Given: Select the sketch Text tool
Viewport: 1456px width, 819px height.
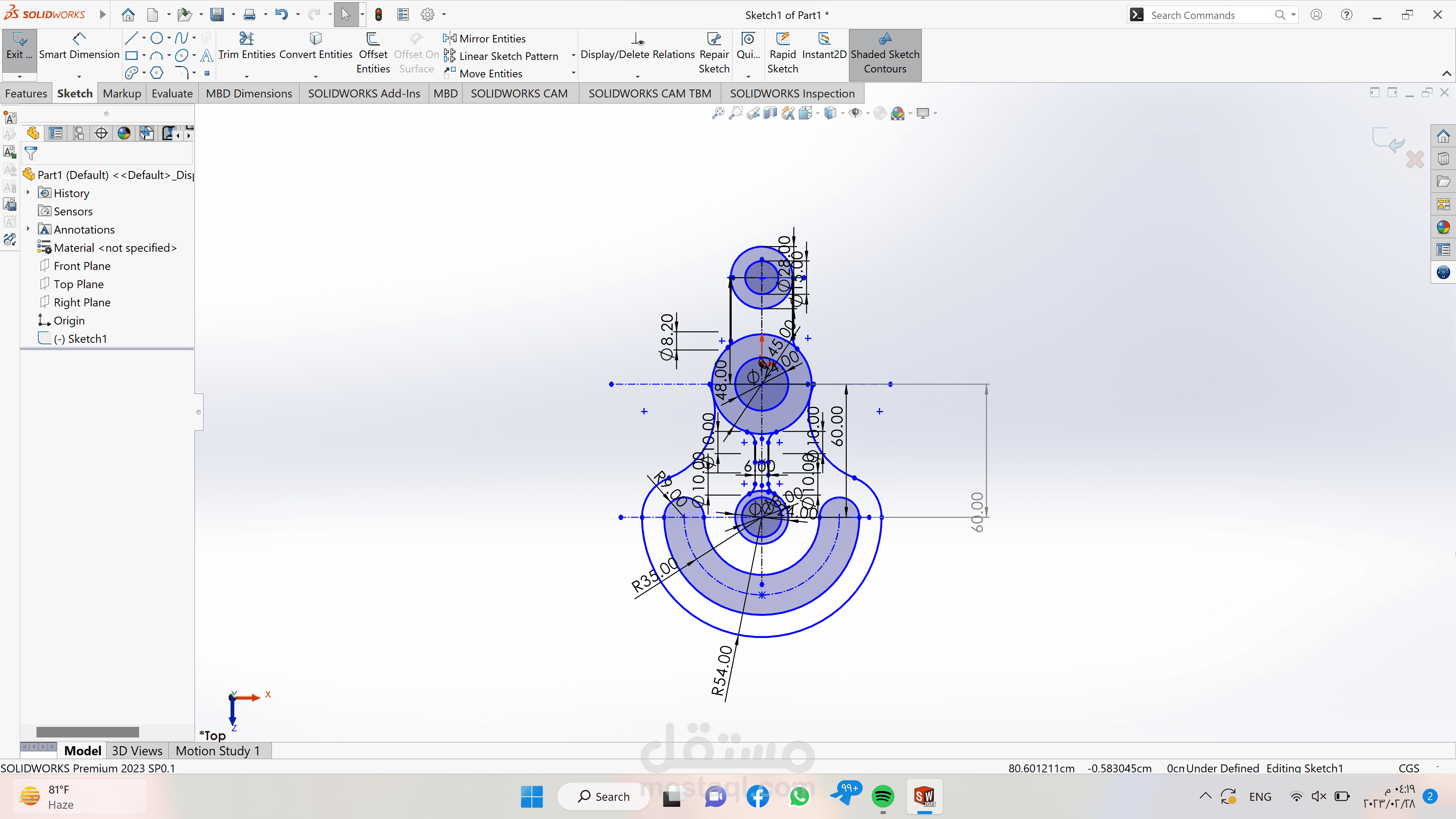Looking at the screenshot, I should (207, 55).
